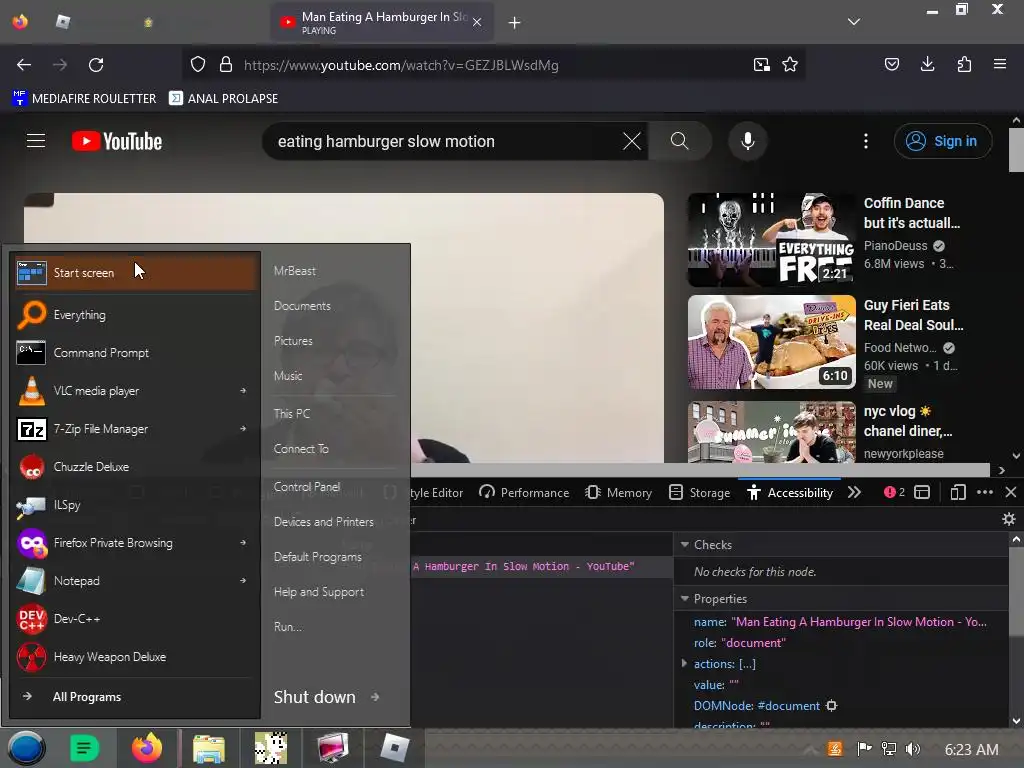The width and height of the screenshot is (1024, 768).
Task: Launch Command Prompt from Start menu
Action: [x=136, y=353]
